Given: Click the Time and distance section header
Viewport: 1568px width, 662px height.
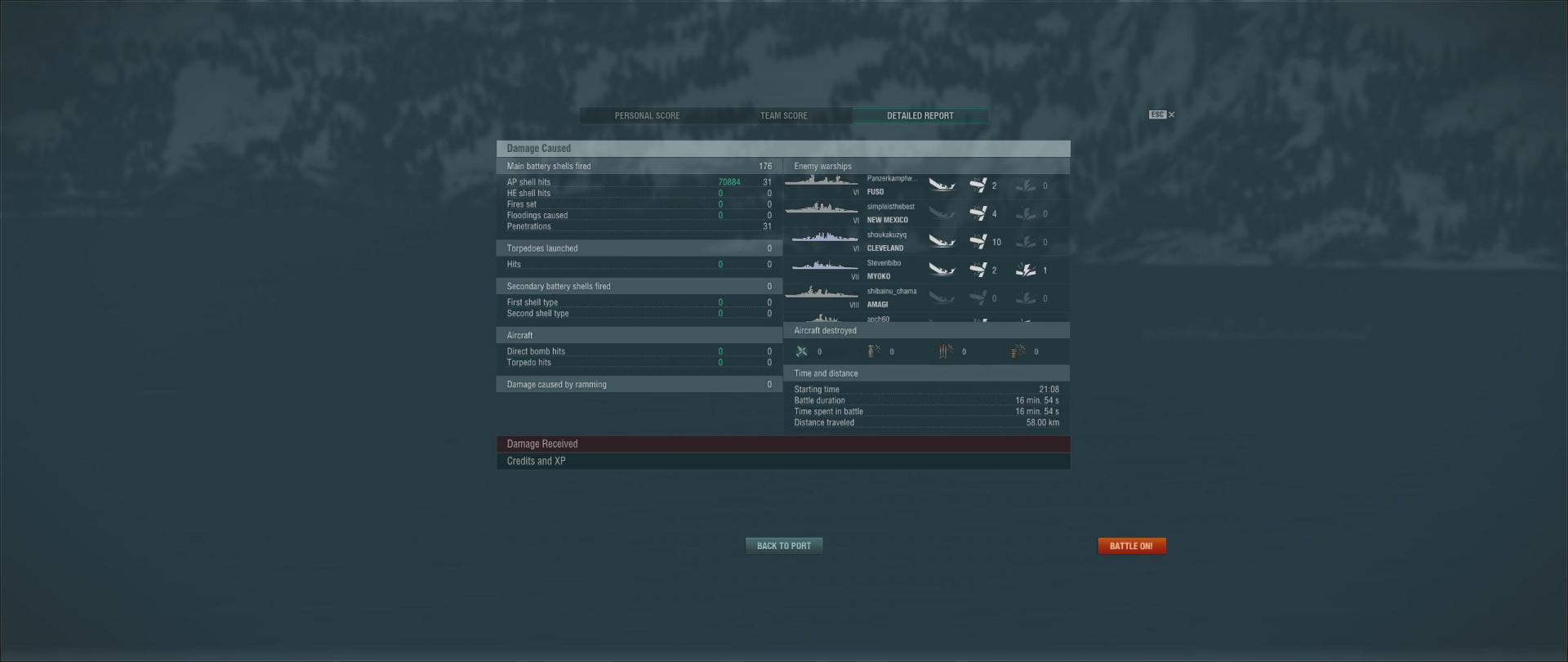Looking at the screenshot, I should coord(927,373).
